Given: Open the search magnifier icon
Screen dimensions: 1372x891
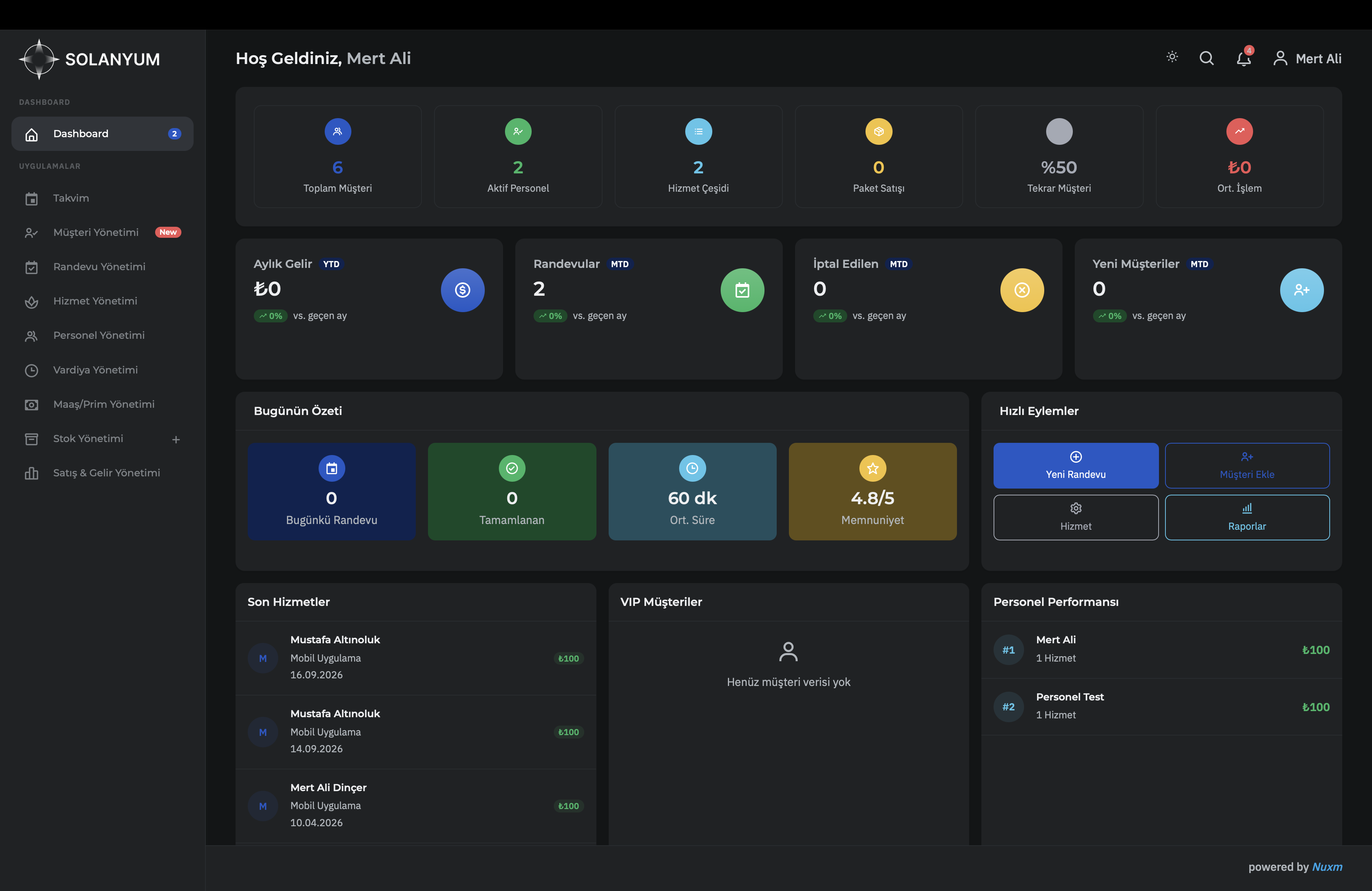Looking at the screenshot, I should click(x=1207, y=58).
